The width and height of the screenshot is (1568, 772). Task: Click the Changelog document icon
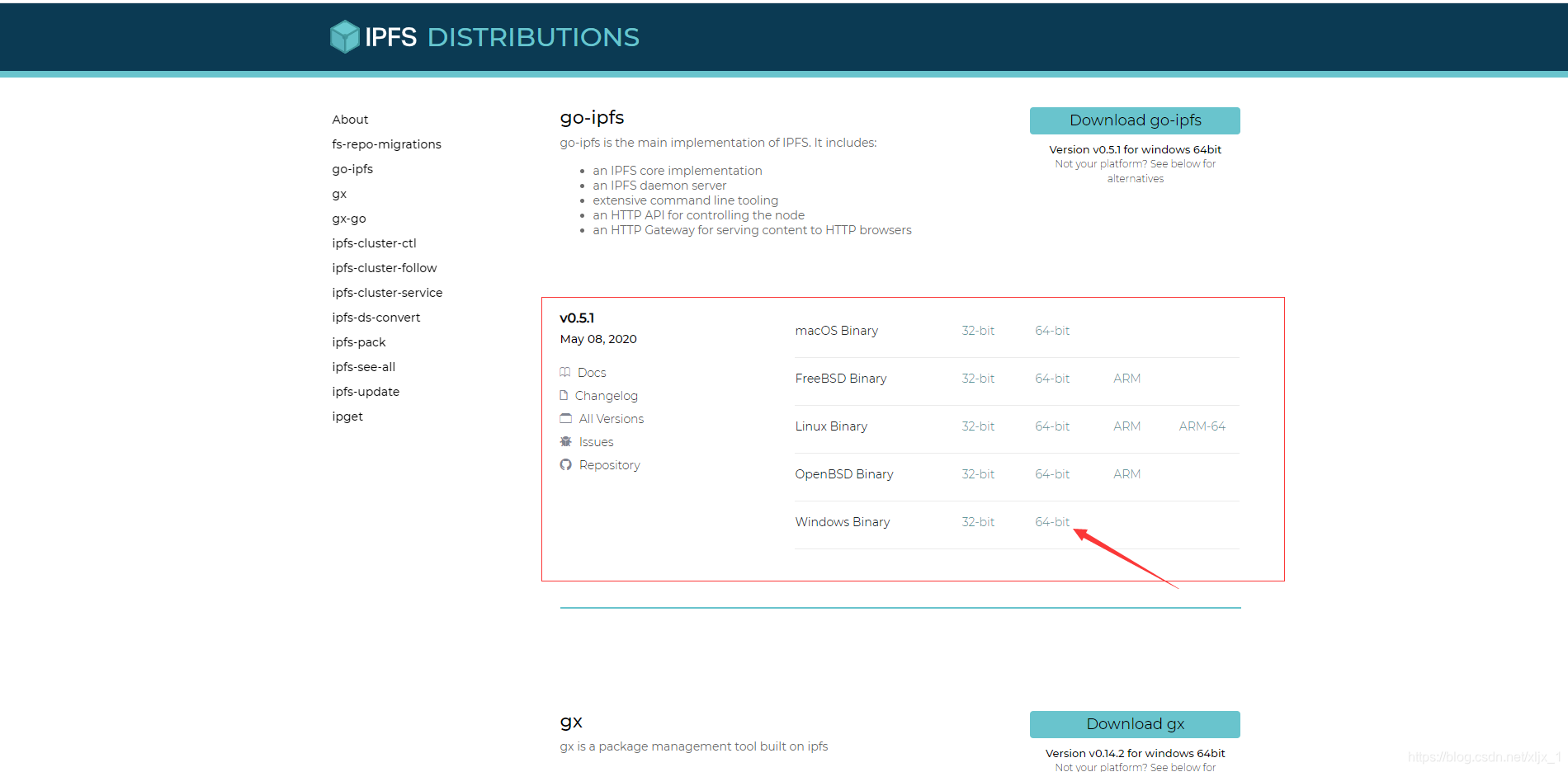pos(564,395)
